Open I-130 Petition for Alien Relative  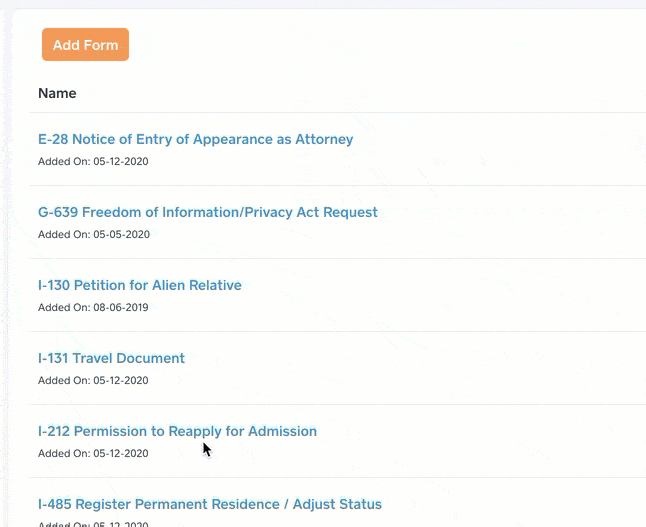[139, 285]
